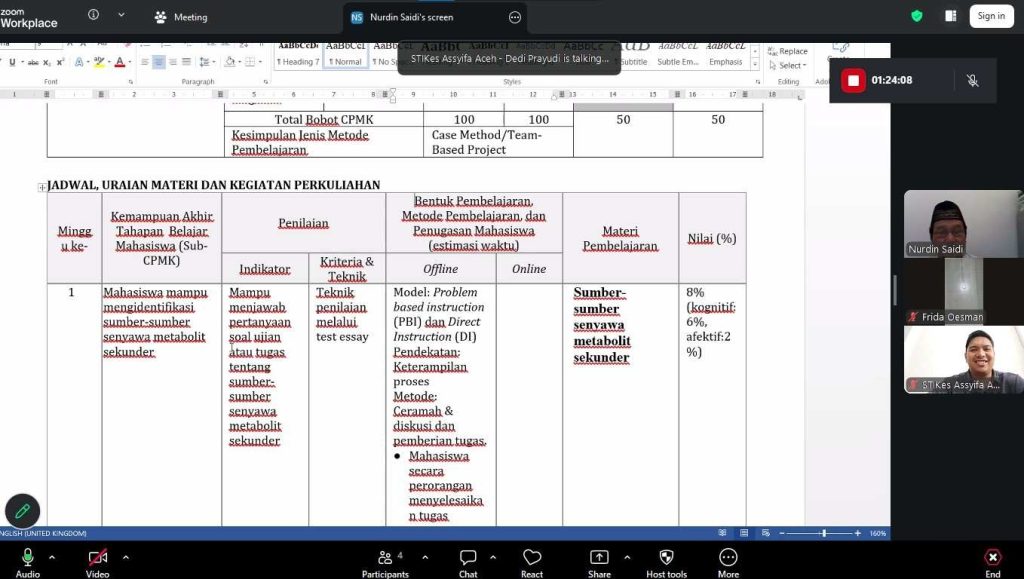Click the Sign in button
The width and height of the screenshot is (1024, 579).
(991, 16)
